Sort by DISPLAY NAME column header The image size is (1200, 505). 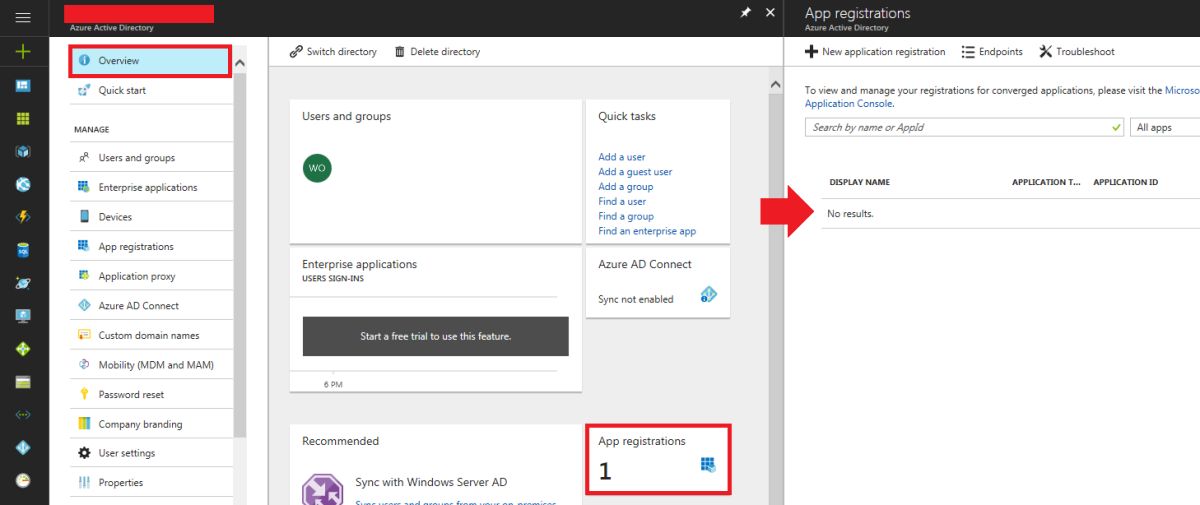tap(859, 183)
